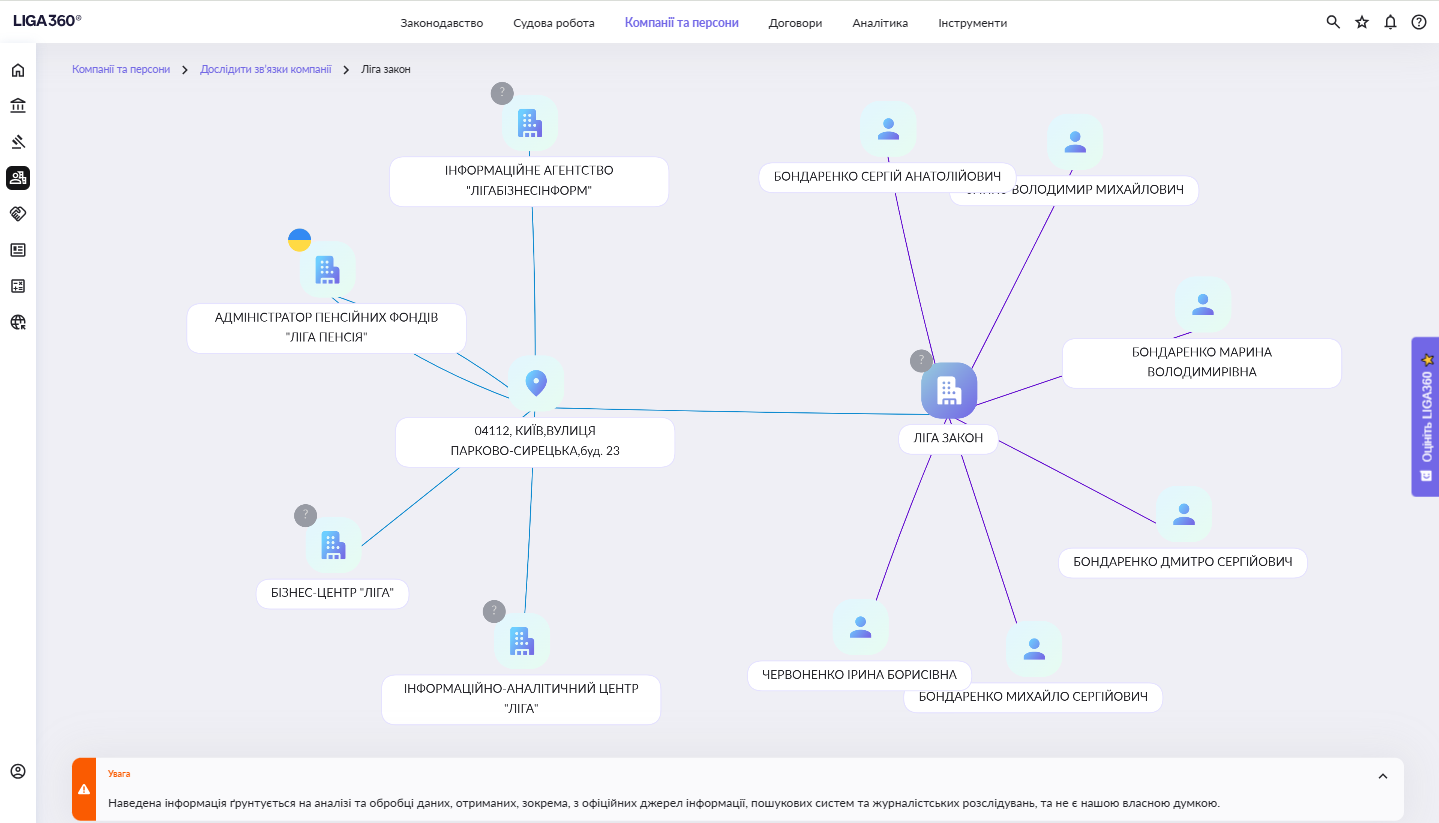Open the Інструменти menu
The image size is (1439, 823).
point(973,23)
